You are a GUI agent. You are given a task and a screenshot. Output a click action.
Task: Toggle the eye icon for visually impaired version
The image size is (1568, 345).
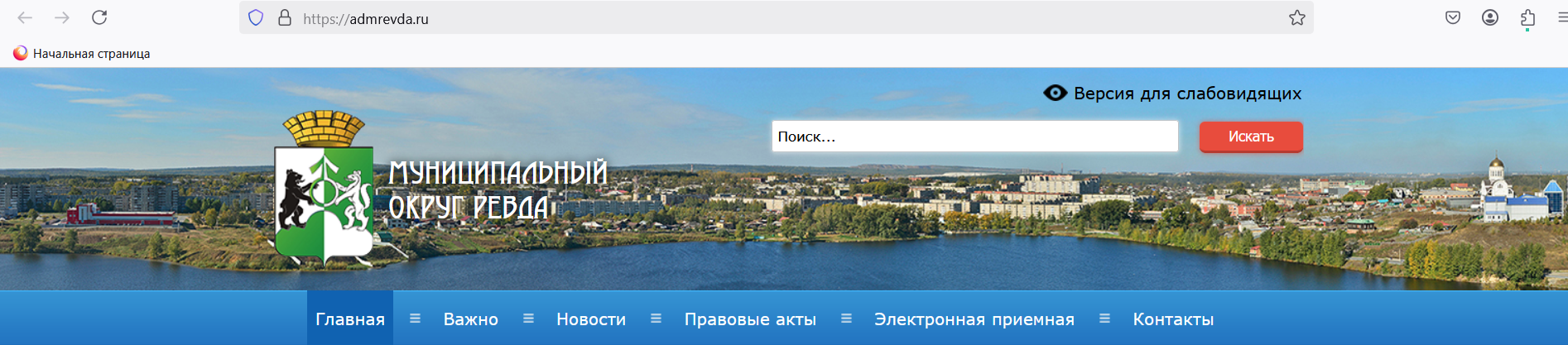point(1055,93)
